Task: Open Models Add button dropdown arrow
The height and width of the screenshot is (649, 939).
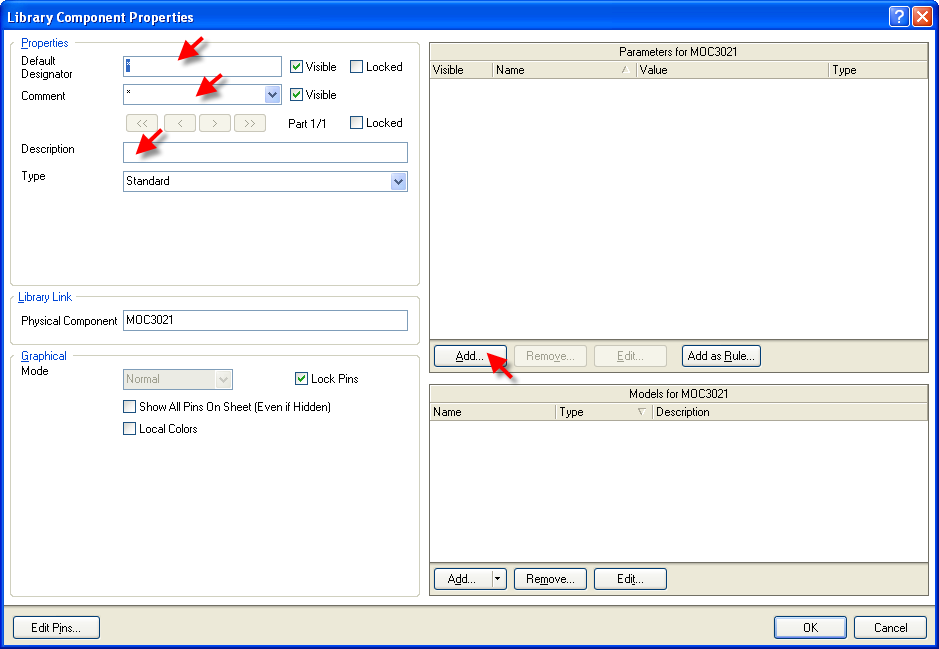Action: (499, 579)
